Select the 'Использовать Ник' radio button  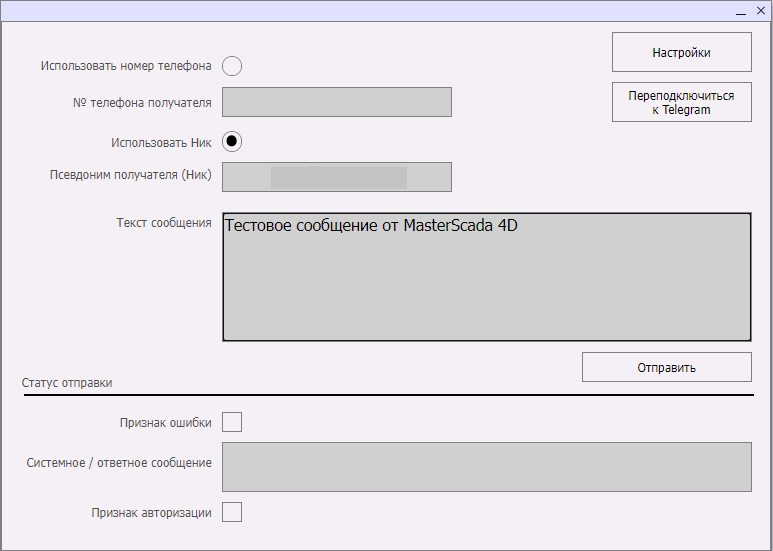click(x=232, y=141)
